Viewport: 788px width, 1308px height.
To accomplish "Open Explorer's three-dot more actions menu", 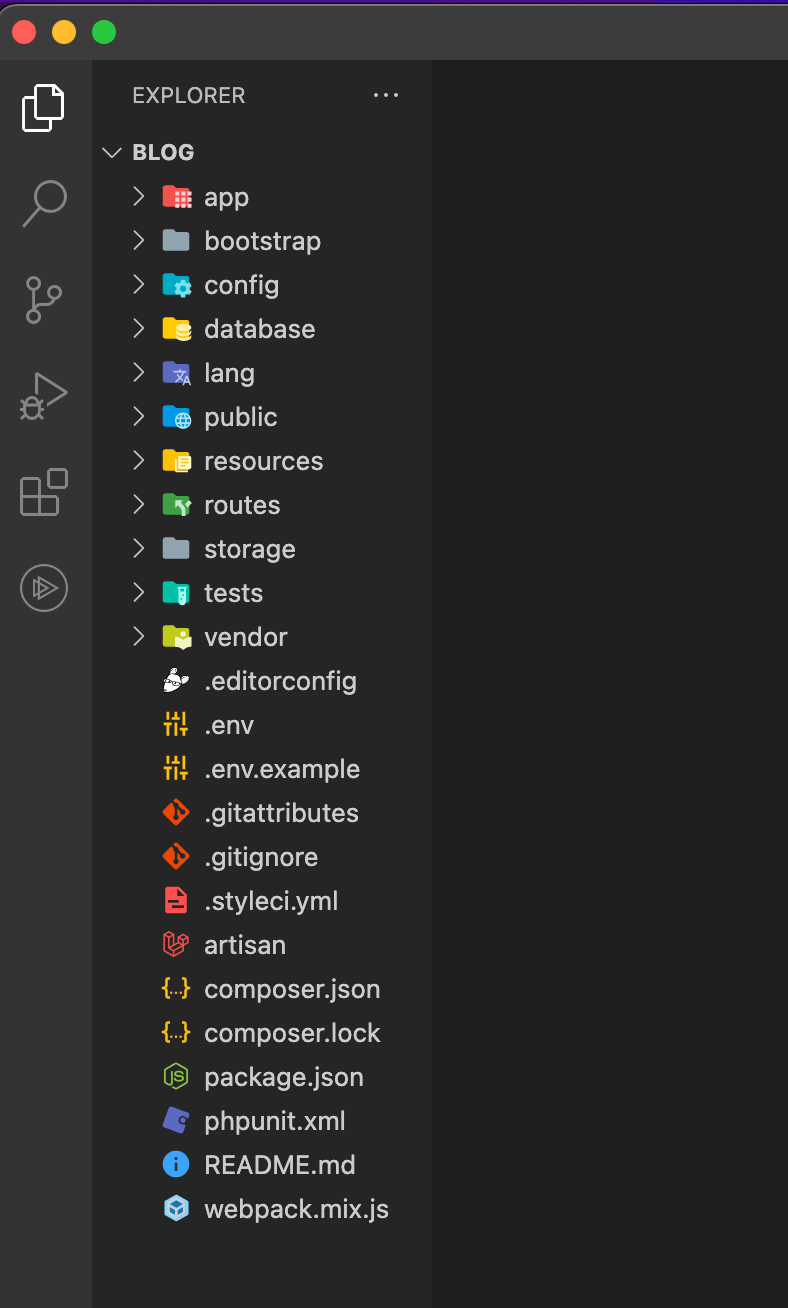I will tap(385, 96).
